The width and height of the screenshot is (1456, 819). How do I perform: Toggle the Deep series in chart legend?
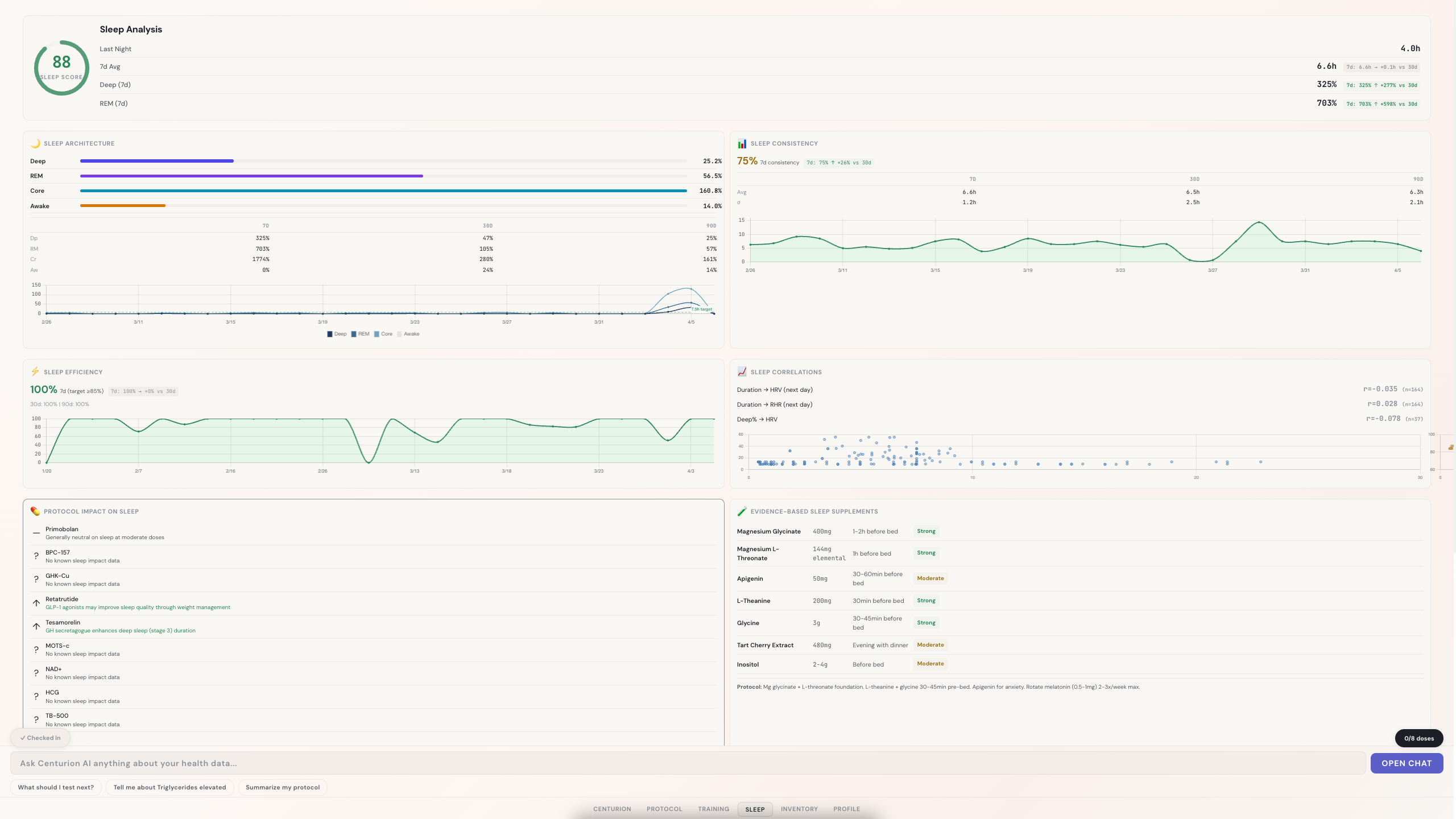click(337, 334)
